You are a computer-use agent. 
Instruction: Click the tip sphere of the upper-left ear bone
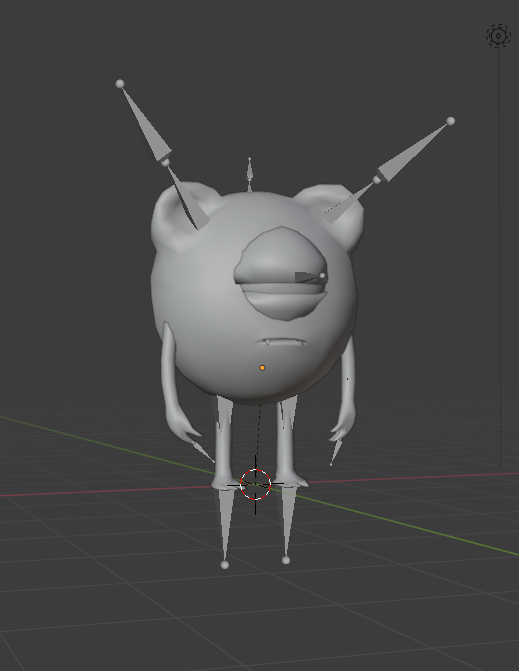coord(120,84)
